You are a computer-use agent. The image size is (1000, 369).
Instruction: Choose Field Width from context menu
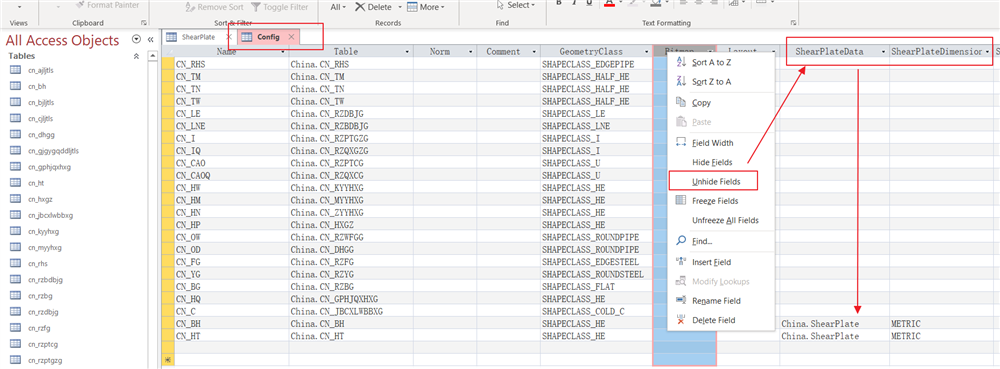721,143
